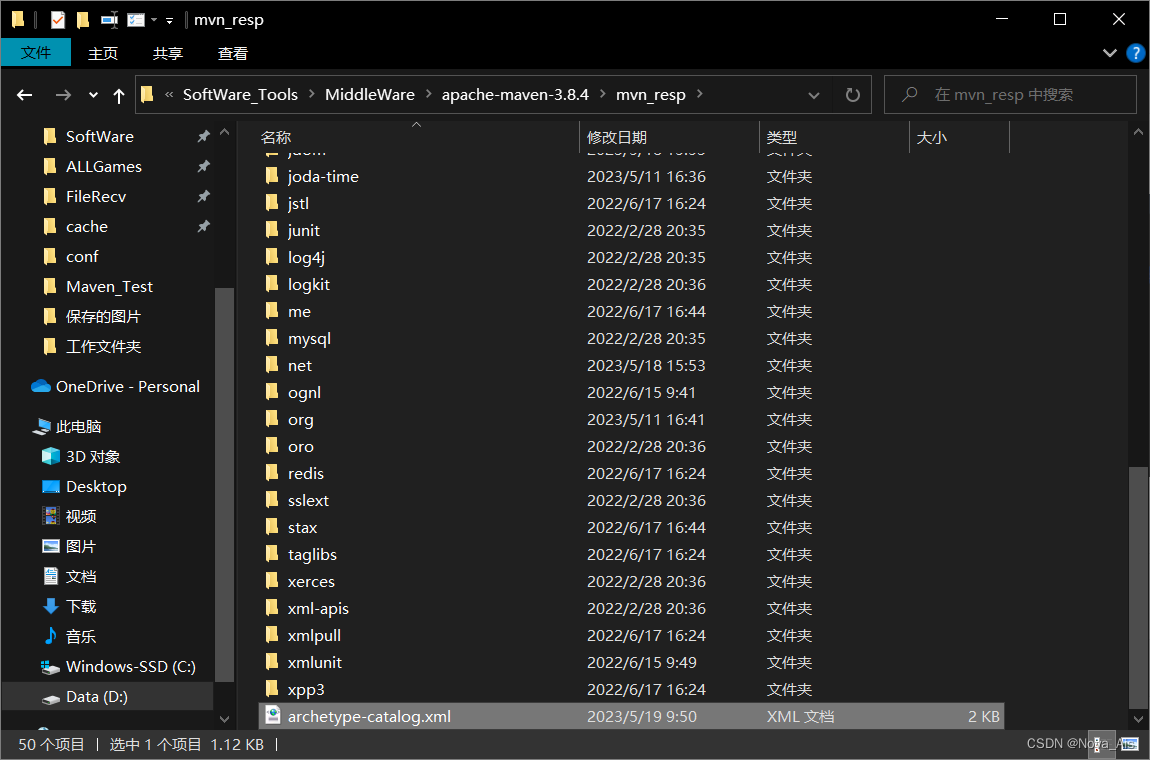This screenshot has width=1150, height=760.
Task: Select cache in the navigation pane
Action: click(x=87, y=227)
